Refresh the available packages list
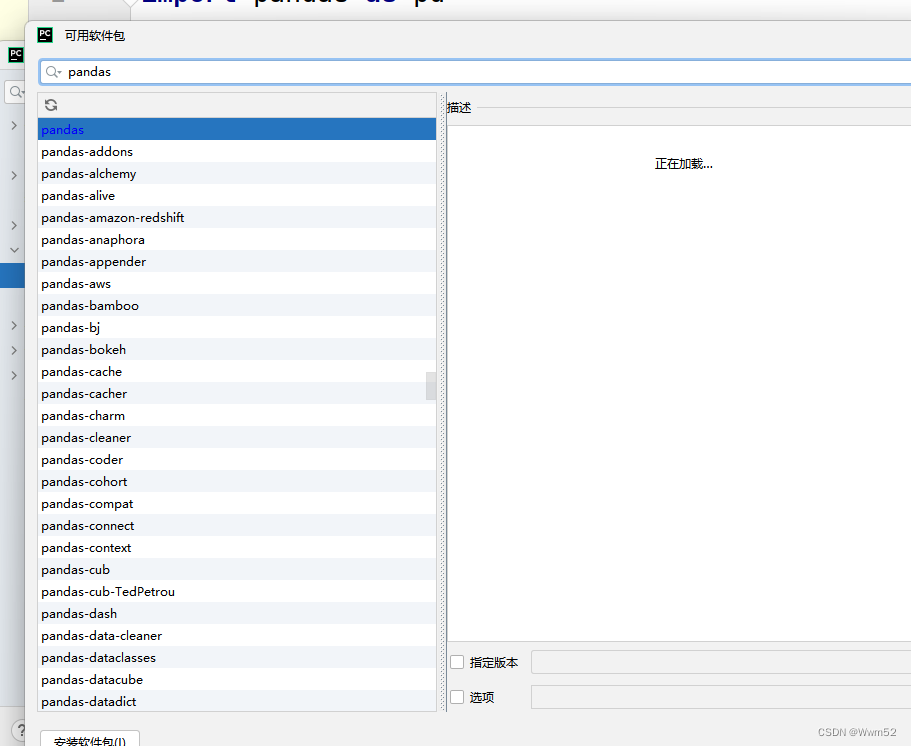911x746 pixels. coord(50,104)
